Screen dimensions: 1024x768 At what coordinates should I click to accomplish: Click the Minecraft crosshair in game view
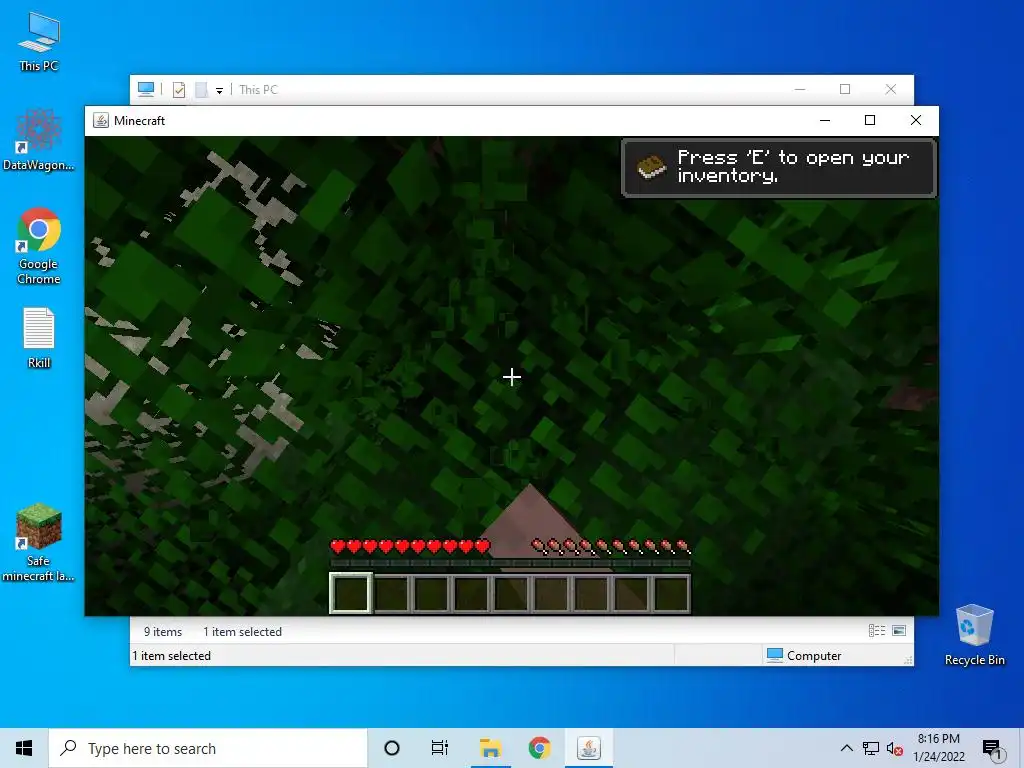point(512,377)
